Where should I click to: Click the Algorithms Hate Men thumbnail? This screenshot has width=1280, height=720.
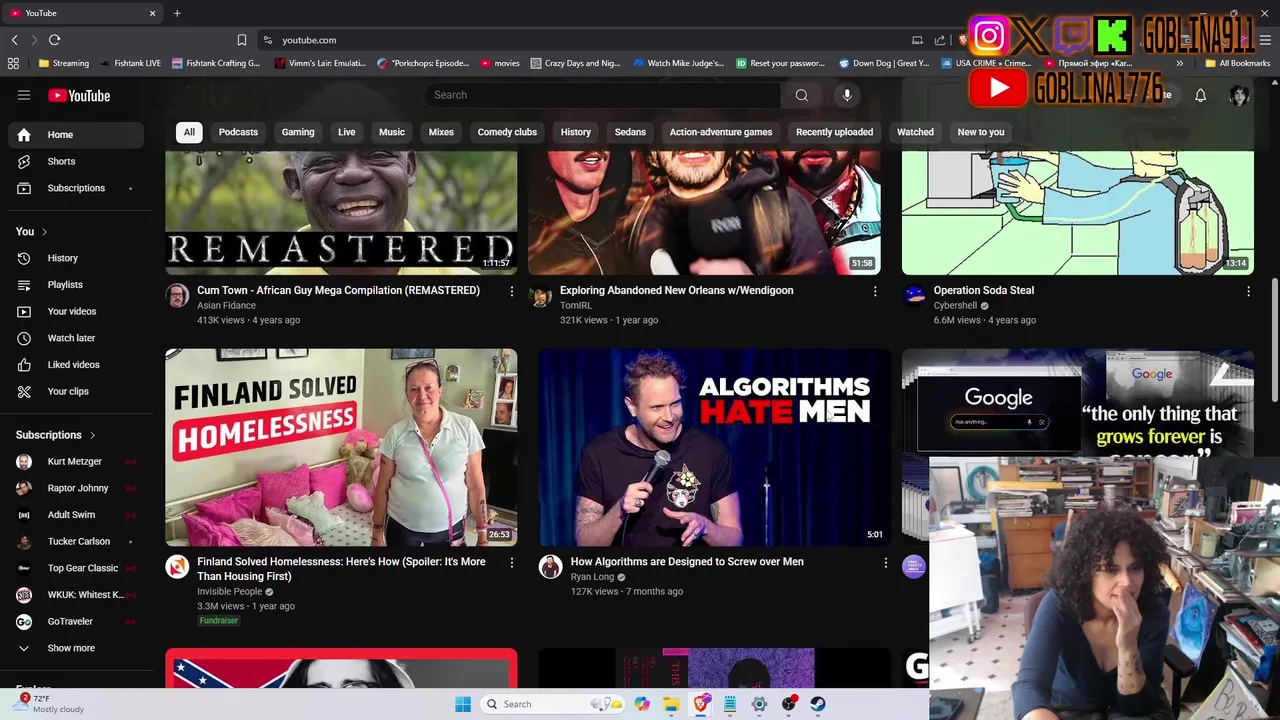714,447
